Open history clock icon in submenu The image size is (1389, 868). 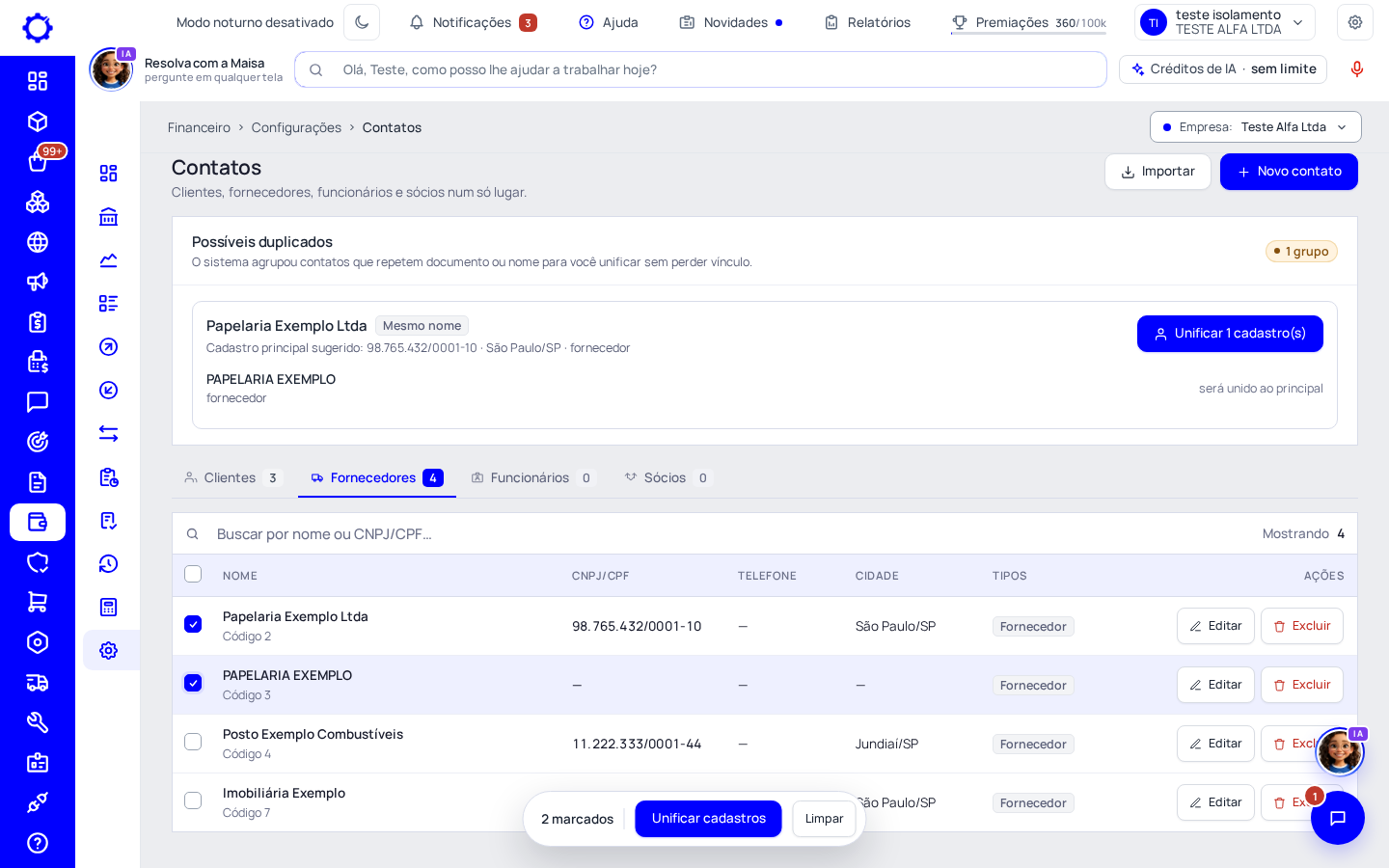click(109, 563)
